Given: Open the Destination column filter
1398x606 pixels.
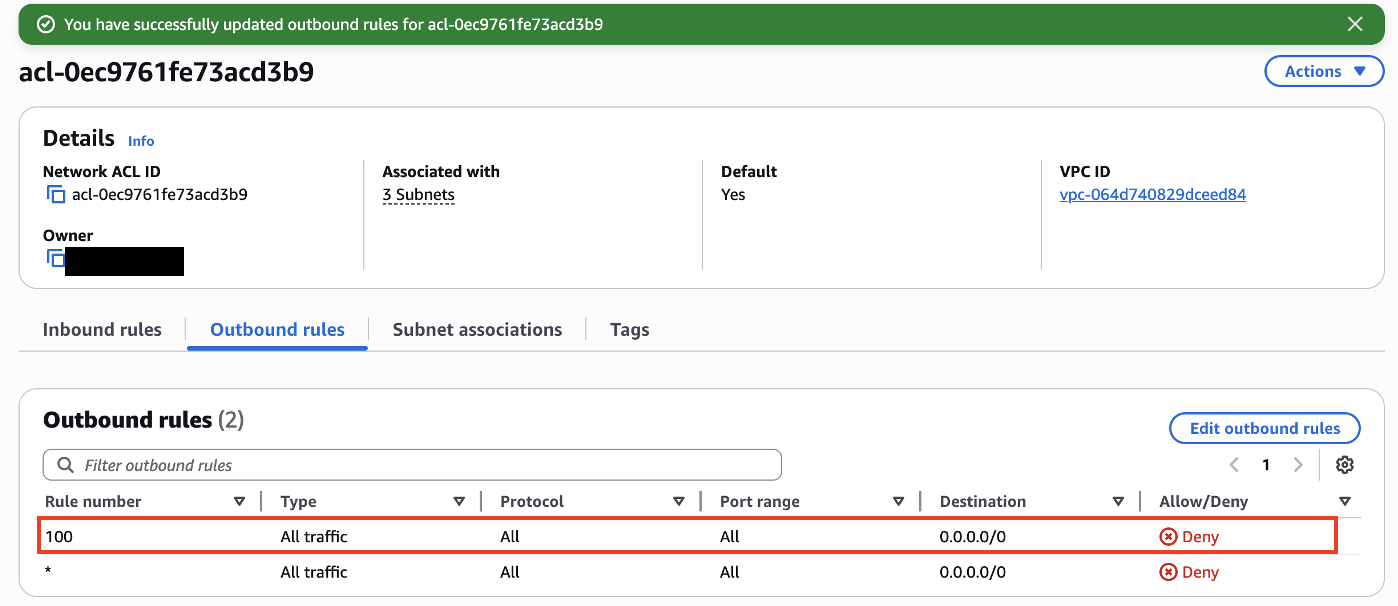Looking at the screenshot, I should (x=1119, y=500).
